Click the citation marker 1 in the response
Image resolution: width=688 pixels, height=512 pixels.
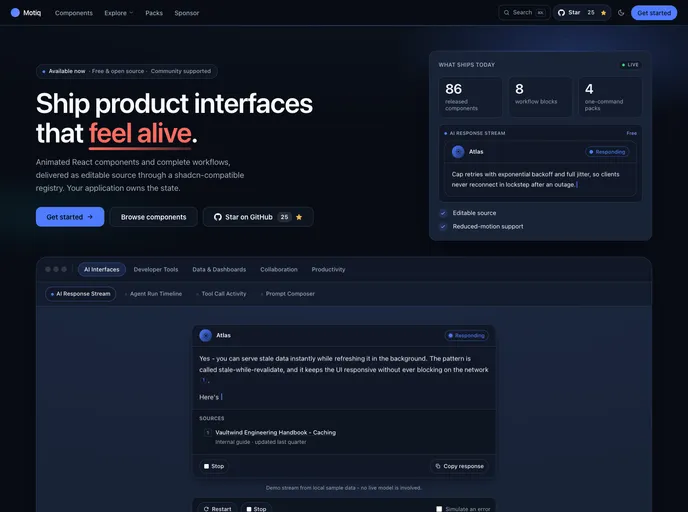click(203, 380)
